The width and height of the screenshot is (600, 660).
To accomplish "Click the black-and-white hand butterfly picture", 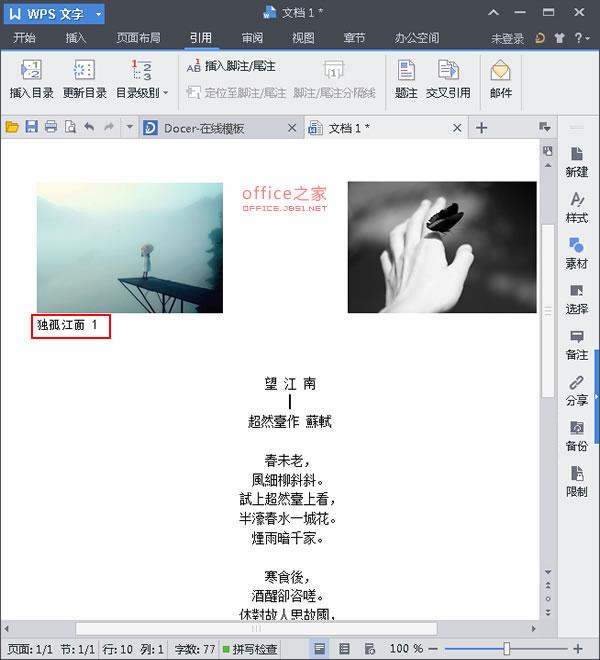I will (442, 247).
